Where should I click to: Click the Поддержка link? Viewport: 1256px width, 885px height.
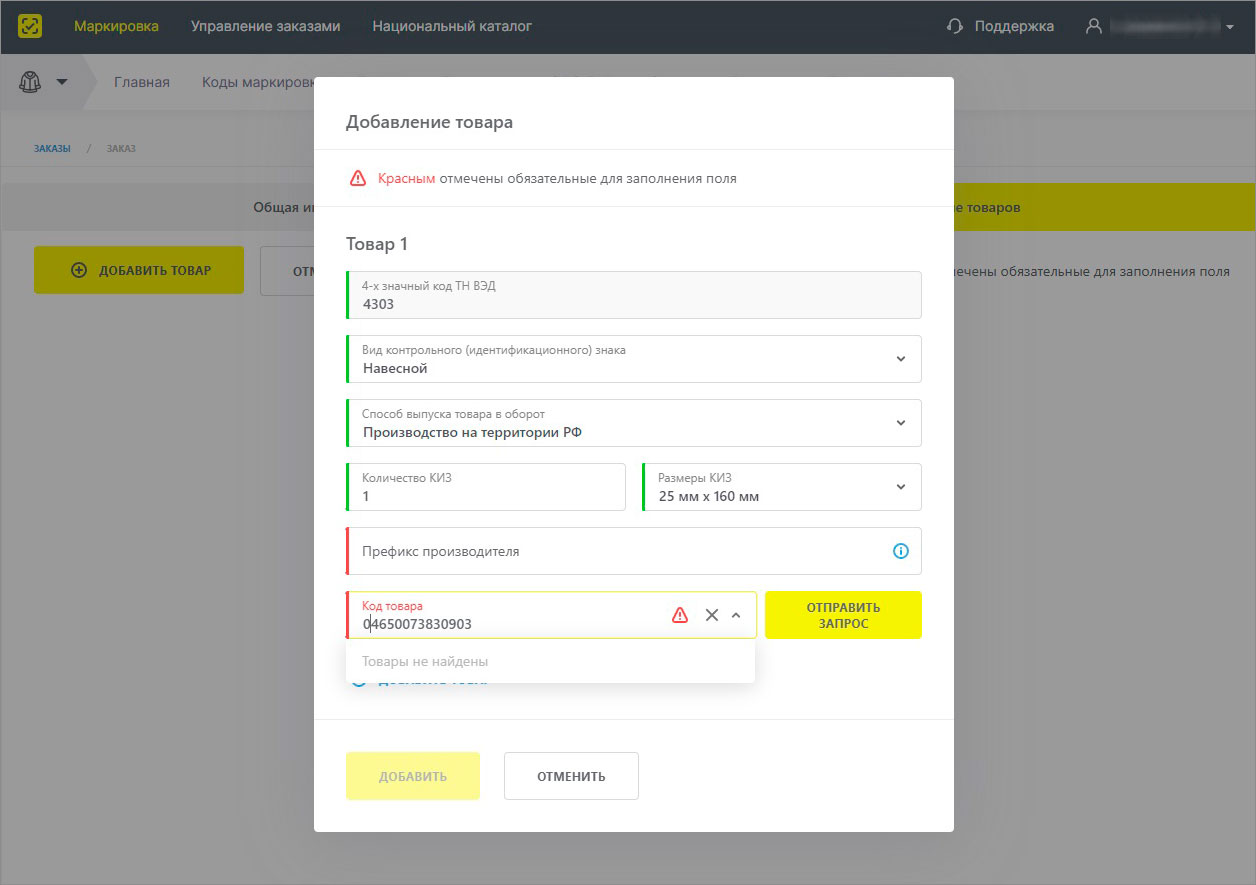point(1014,27)
